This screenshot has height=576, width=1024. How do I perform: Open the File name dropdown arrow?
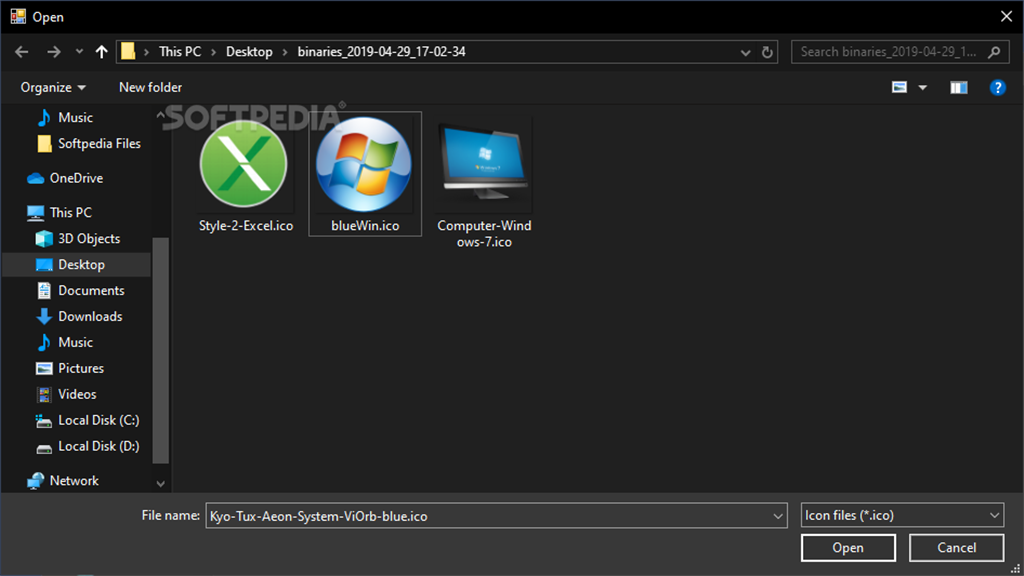tap(778, 516)
